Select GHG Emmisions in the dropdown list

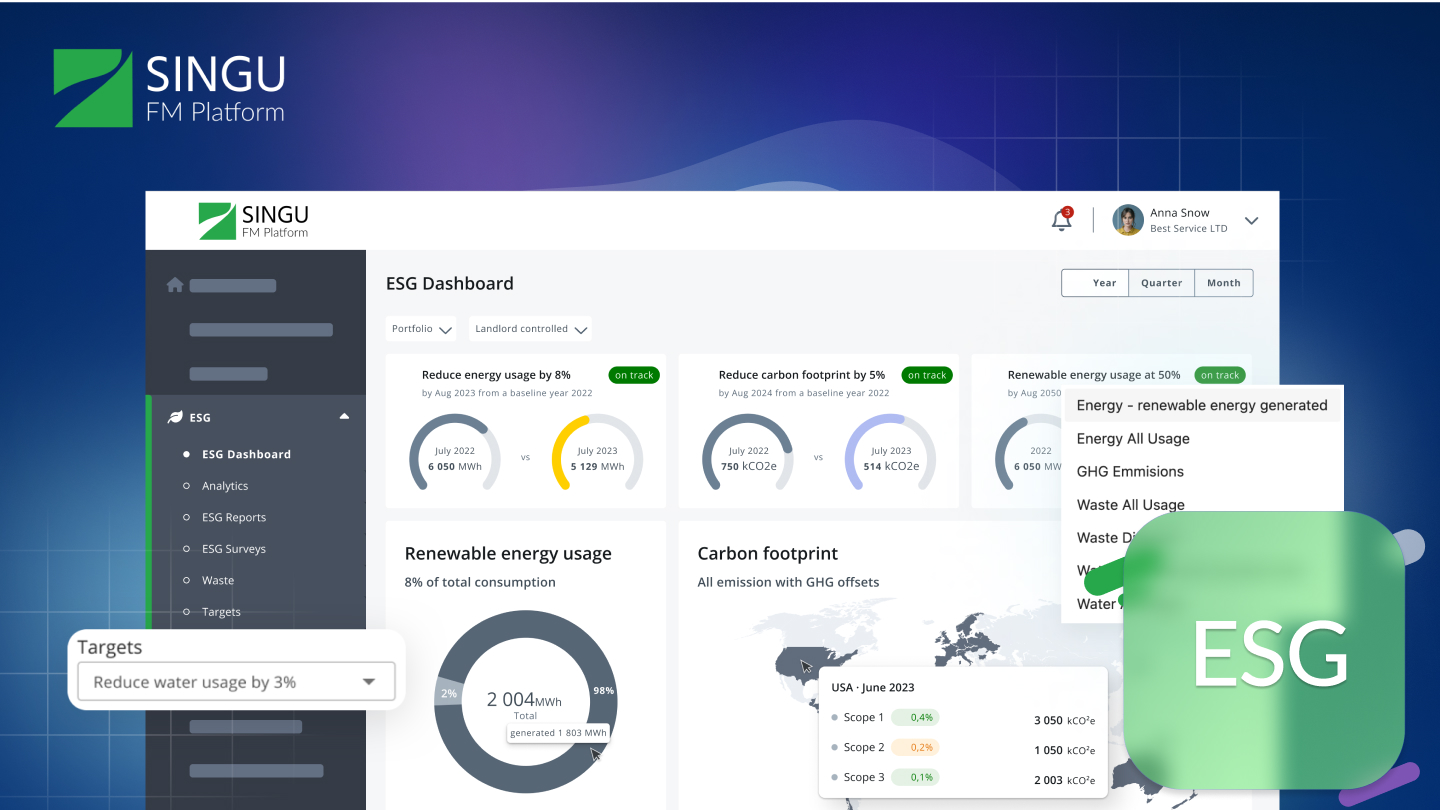click(x=1130, y=471)
